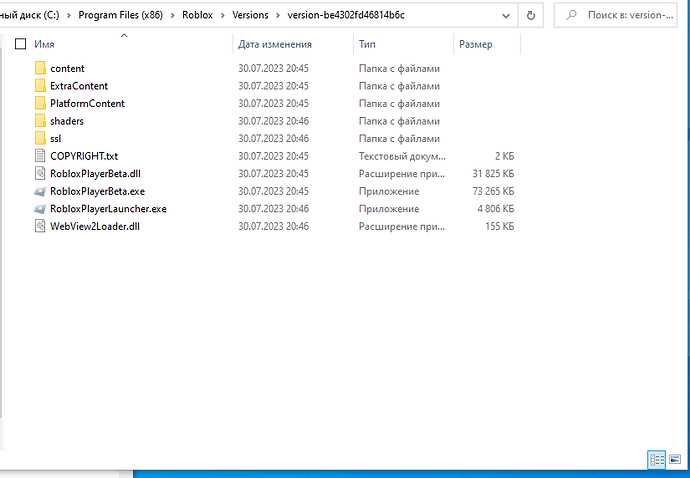This screenshot has width=690, height=478.
Task: Select the ExtraContent folder icon
Action: [x=40, y=86]
